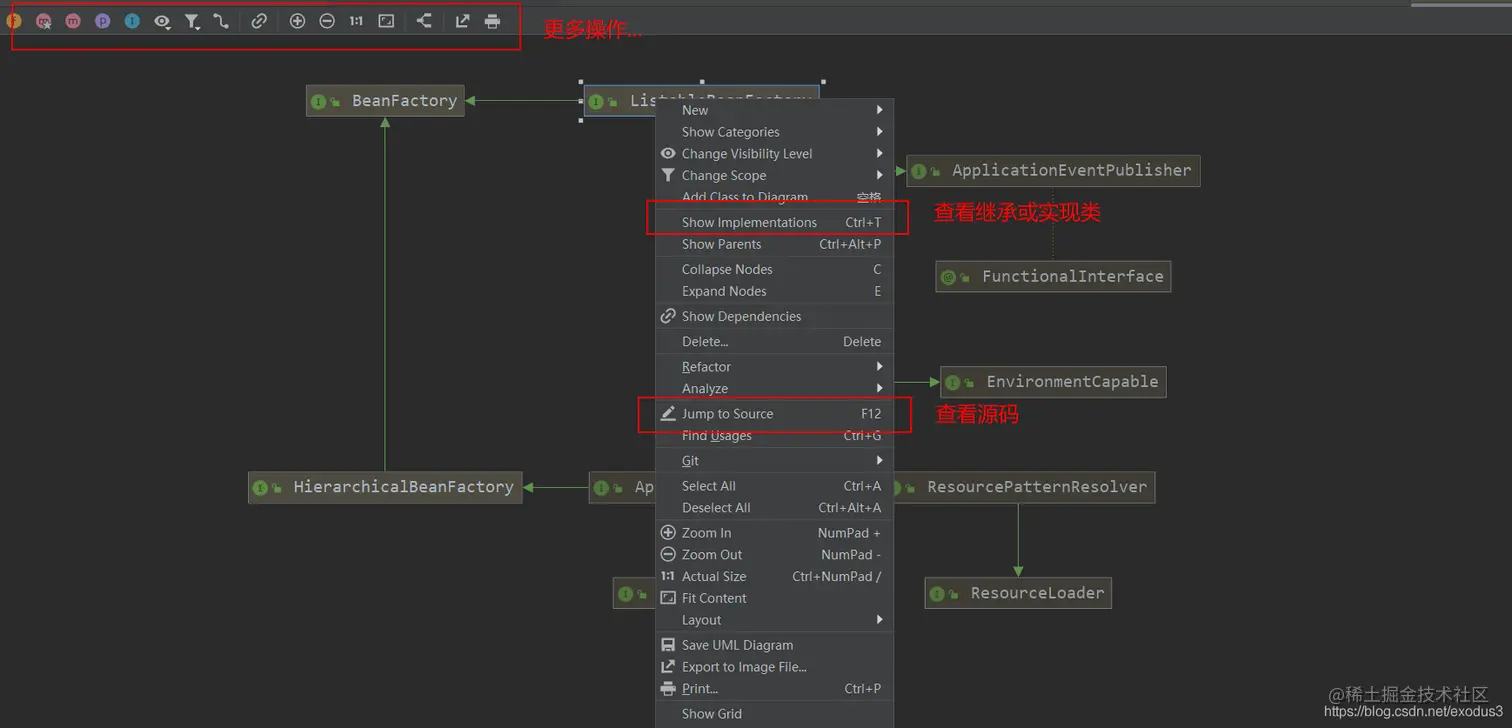
Task: Choose Actual Size context menu entry
Action: (774, 576)
